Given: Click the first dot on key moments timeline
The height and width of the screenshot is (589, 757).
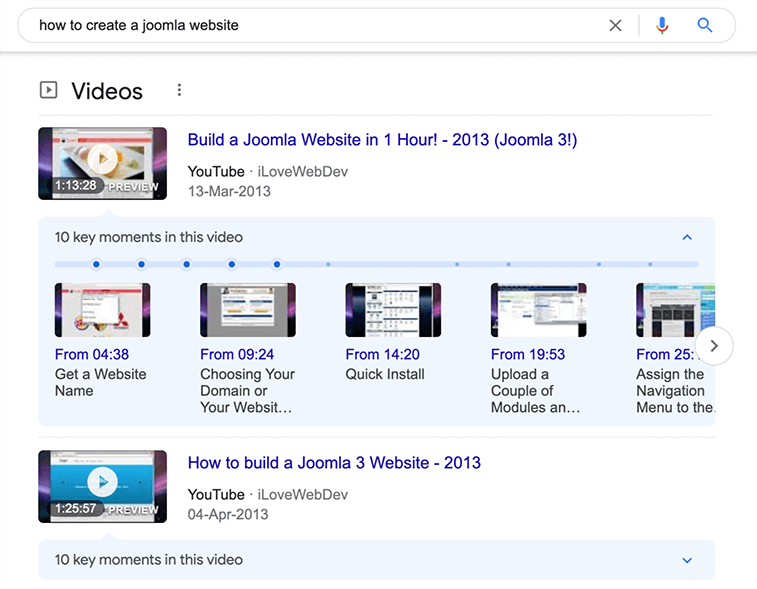Looking at the screenshot, I should [x=96, y=264].
